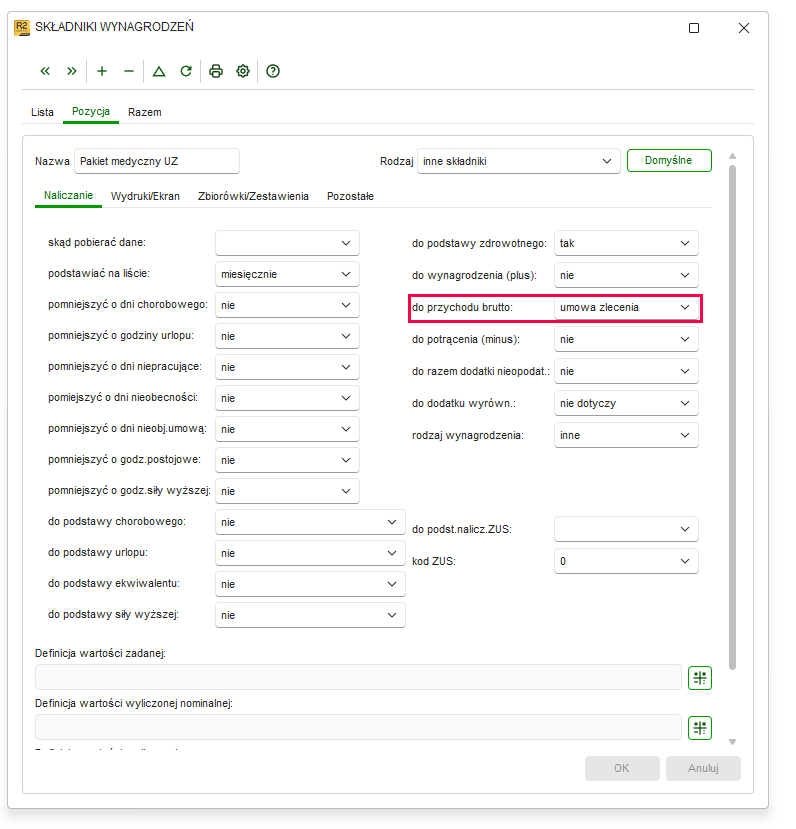
Task: Expand 'pomniejszyć o dni niepracujące' dropdown
Action: click(x=287, y=367)
